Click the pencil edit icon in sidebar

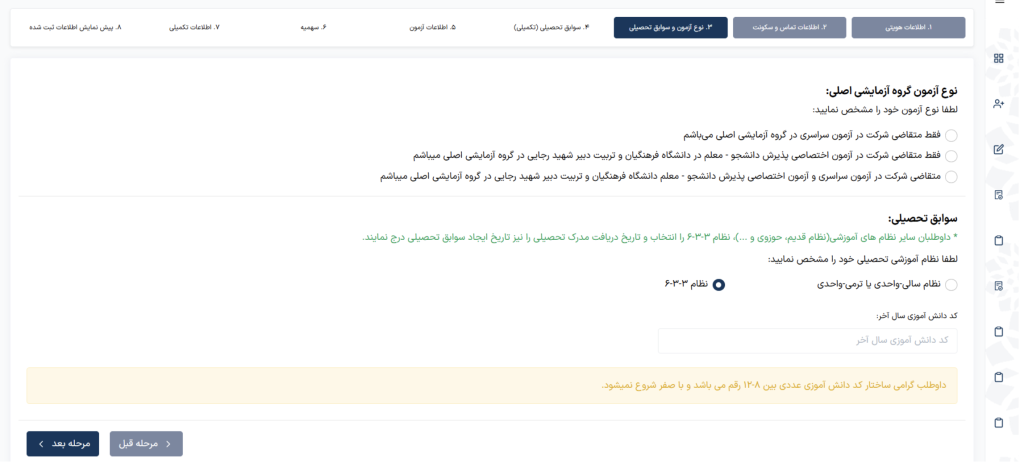(998, 150)
